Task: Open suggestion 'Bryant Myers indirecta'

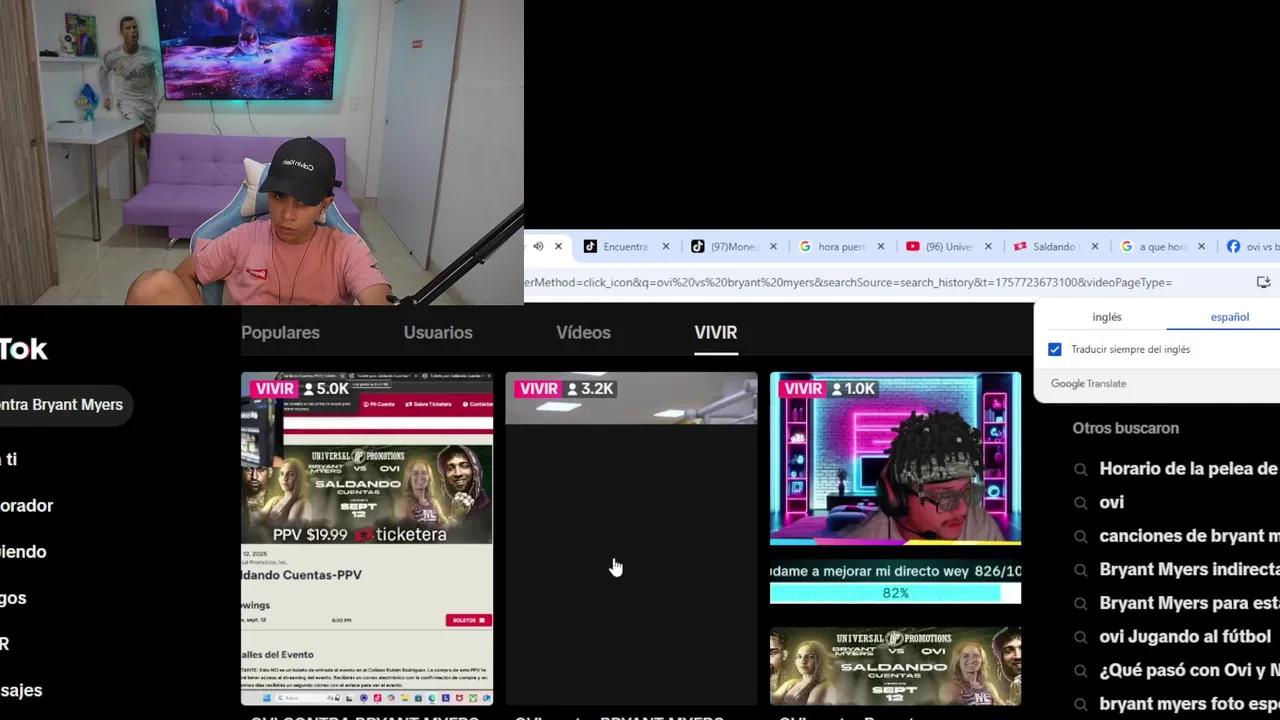Action: click(1189, 569)
